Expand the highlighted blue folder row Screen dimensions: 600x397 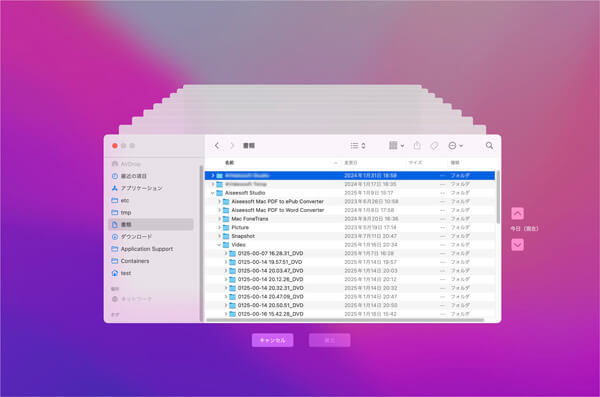point(213,175)
